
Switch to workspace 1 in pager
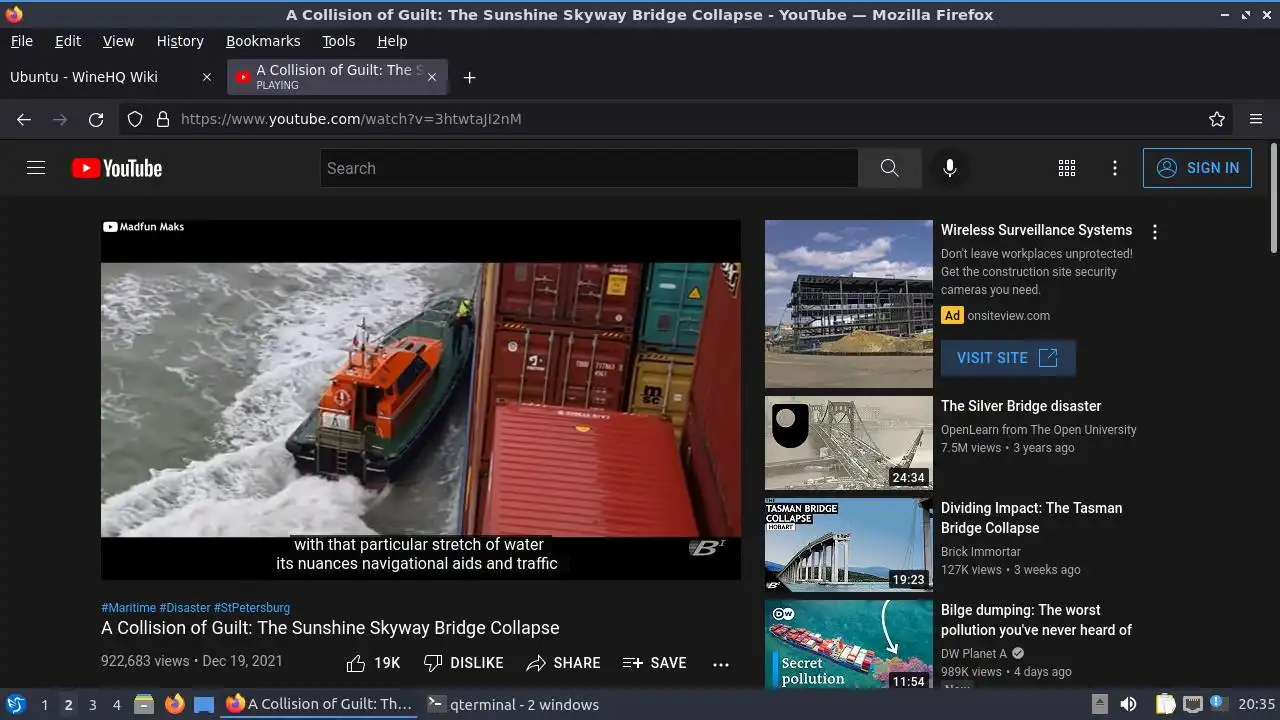click(44, 705)
